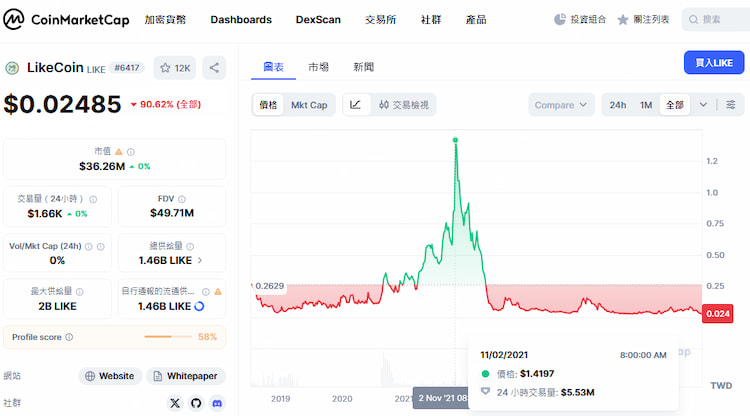The height and width of the screenshot is (416, 750).
Task: Open 交易所 navigation menu
Action: click(x=380, y=20)
